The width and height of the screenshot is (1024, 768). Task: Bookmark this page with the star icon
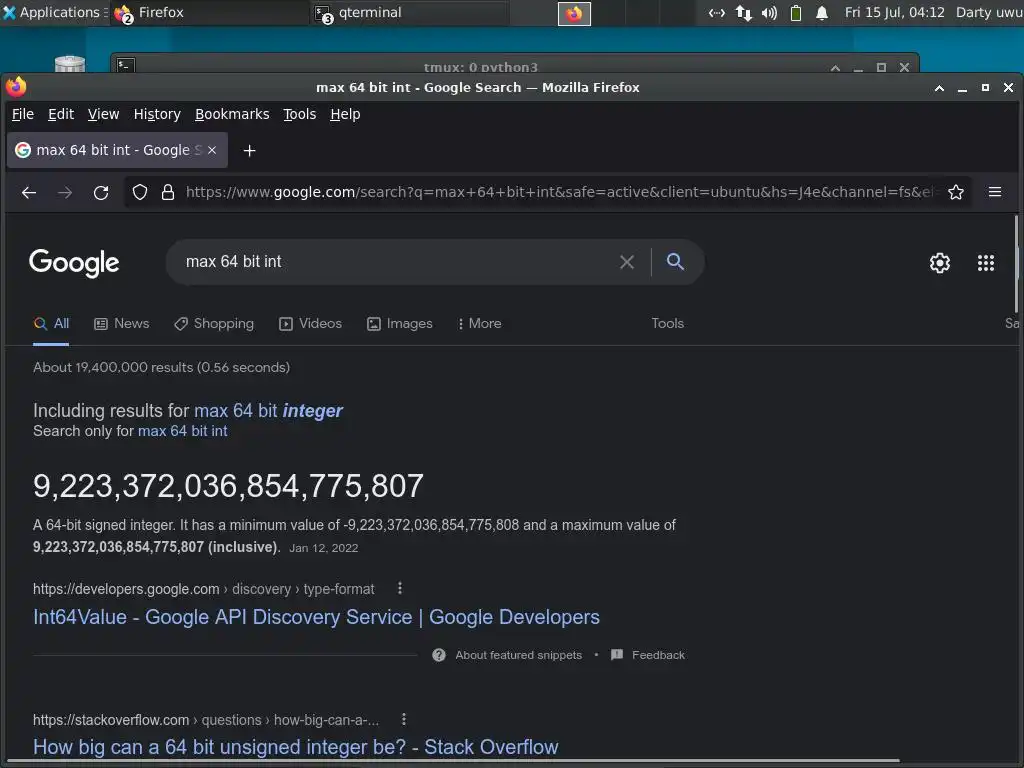tap(955, 192)
